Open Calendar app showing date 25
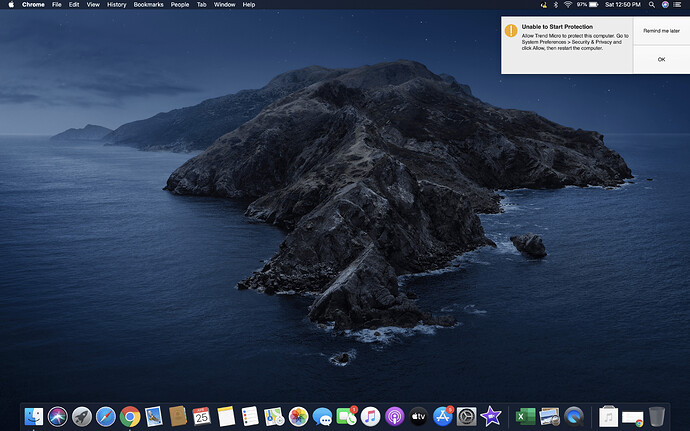The width and height of the screenshot is (690, 431). 202,416
